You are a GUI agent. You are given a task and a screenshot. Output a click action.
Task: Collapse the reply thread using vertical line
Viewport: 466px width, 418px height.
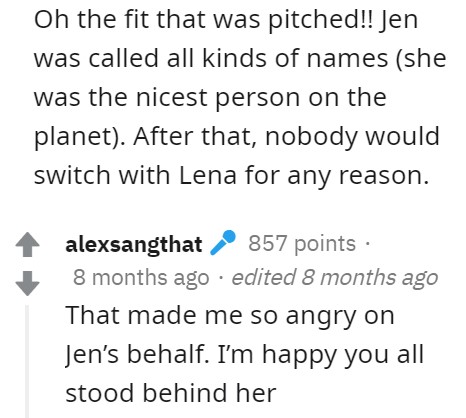coord(27,361)
